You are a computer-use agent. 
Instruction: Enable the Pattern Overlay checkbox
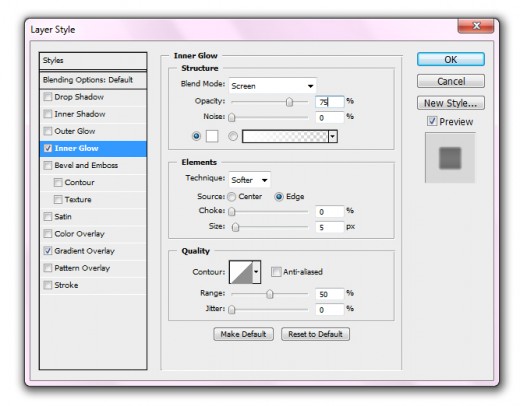pyautogui.click(x=48, y=268)
